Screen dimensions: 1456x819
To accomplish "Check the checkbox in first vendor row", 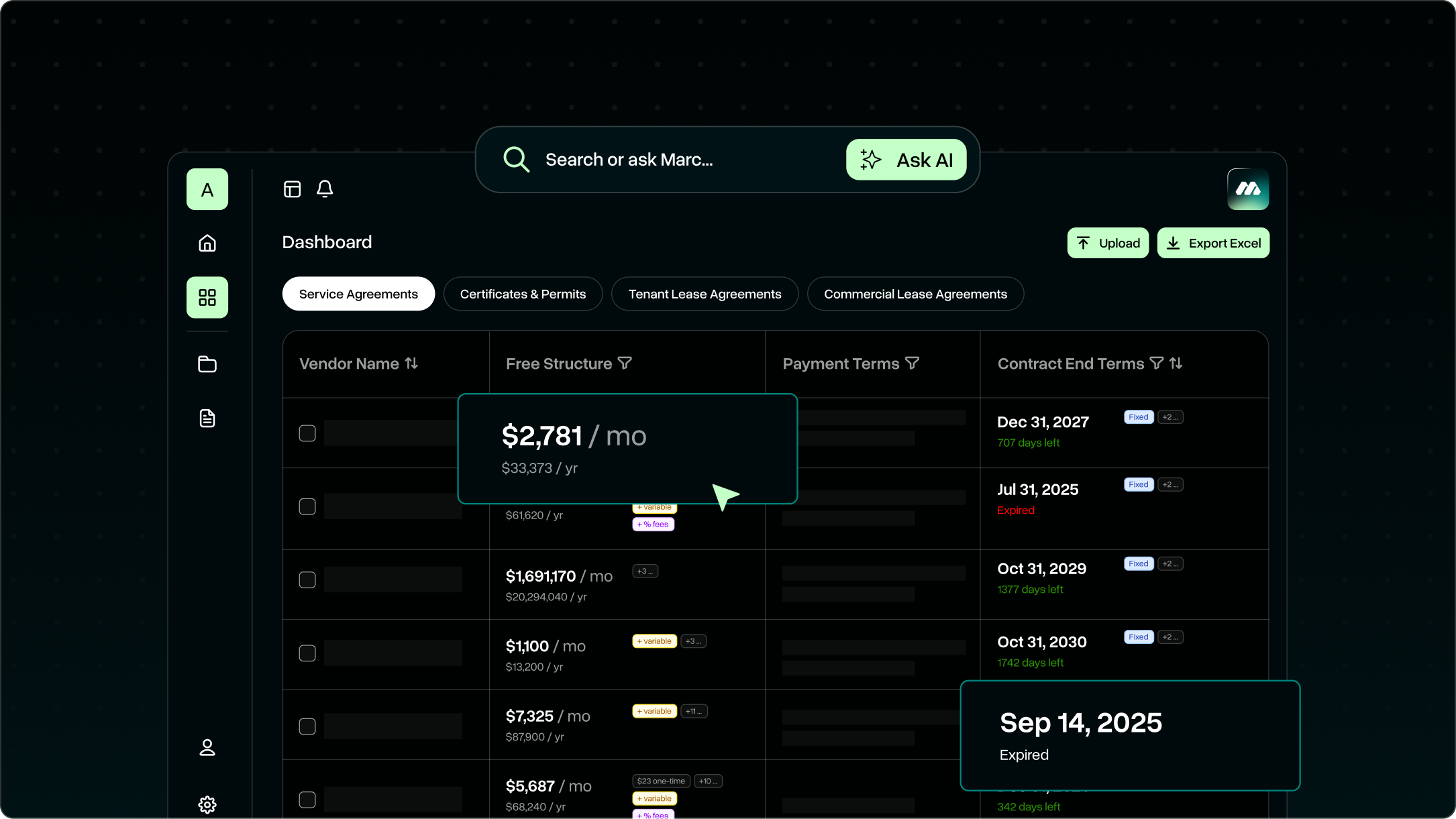I will pos(307,433).
